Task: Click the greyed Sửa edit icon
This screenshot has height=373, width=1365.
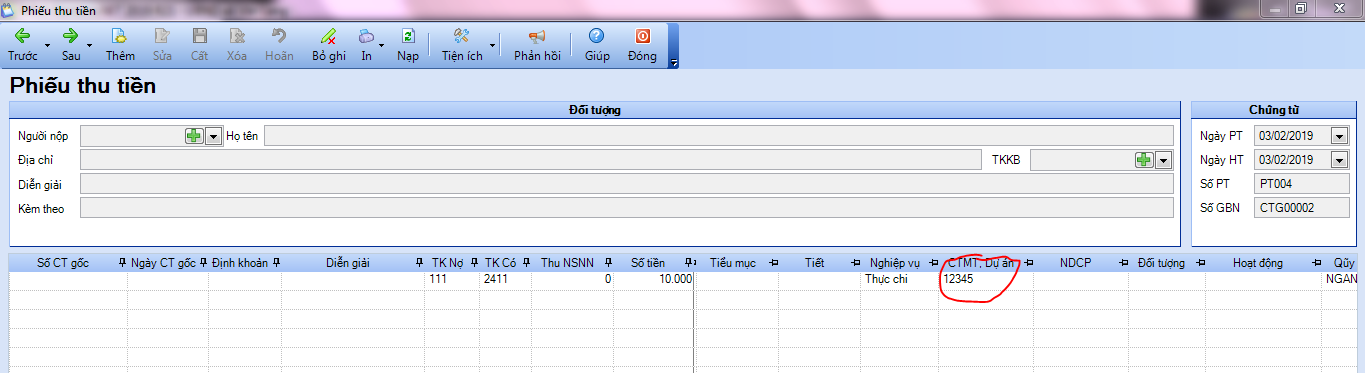Action: pos(162,36)
